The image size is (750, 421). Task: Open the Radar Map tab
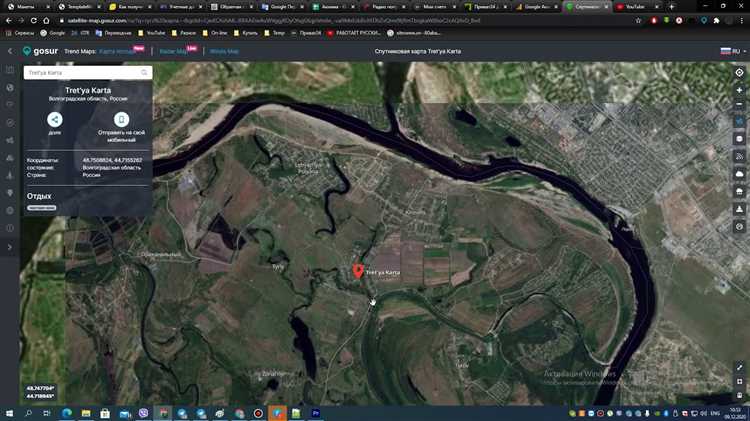tap(173, 51)
